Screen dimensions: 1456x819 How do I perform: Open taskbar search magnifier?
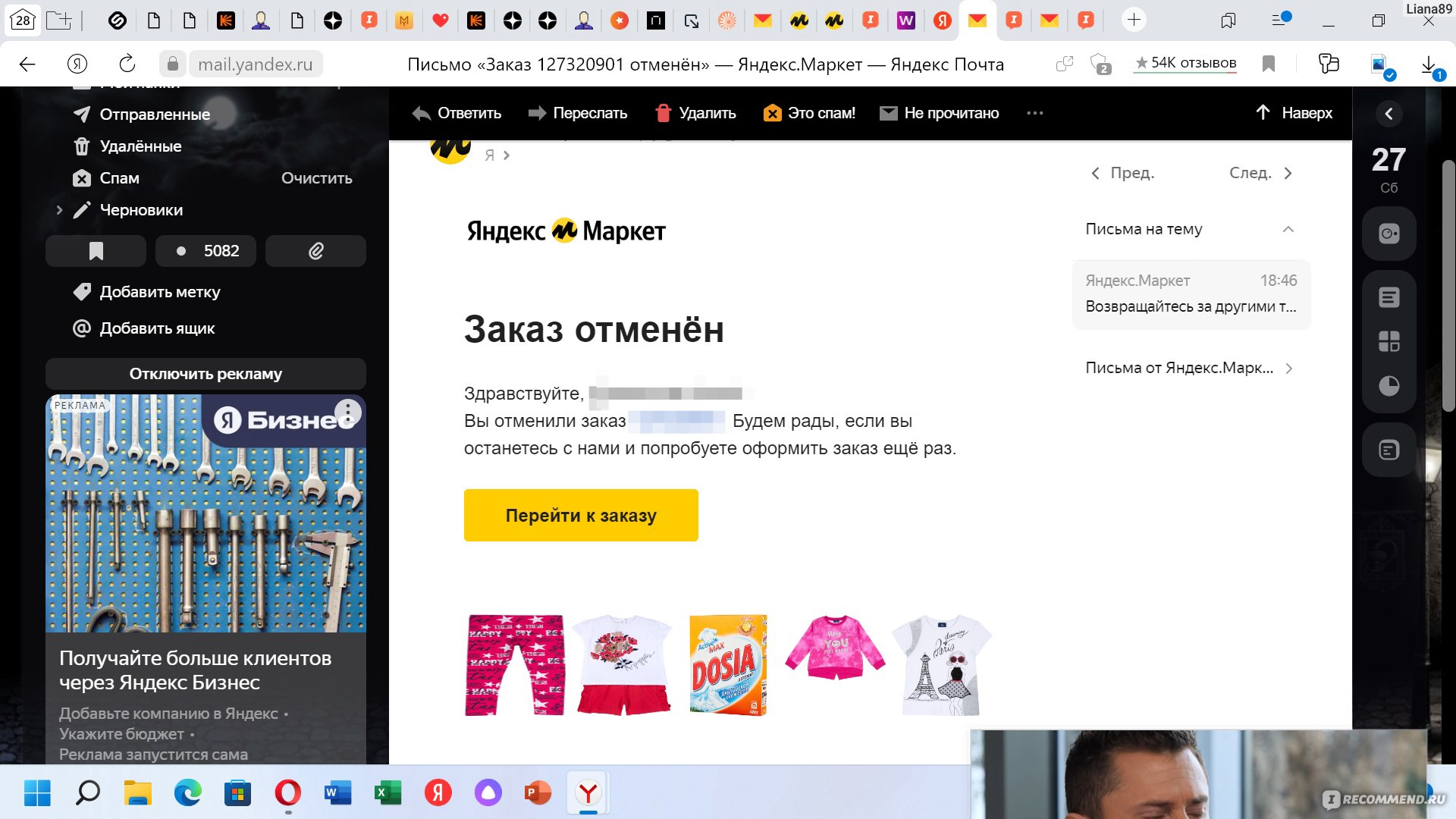[88, 793]
